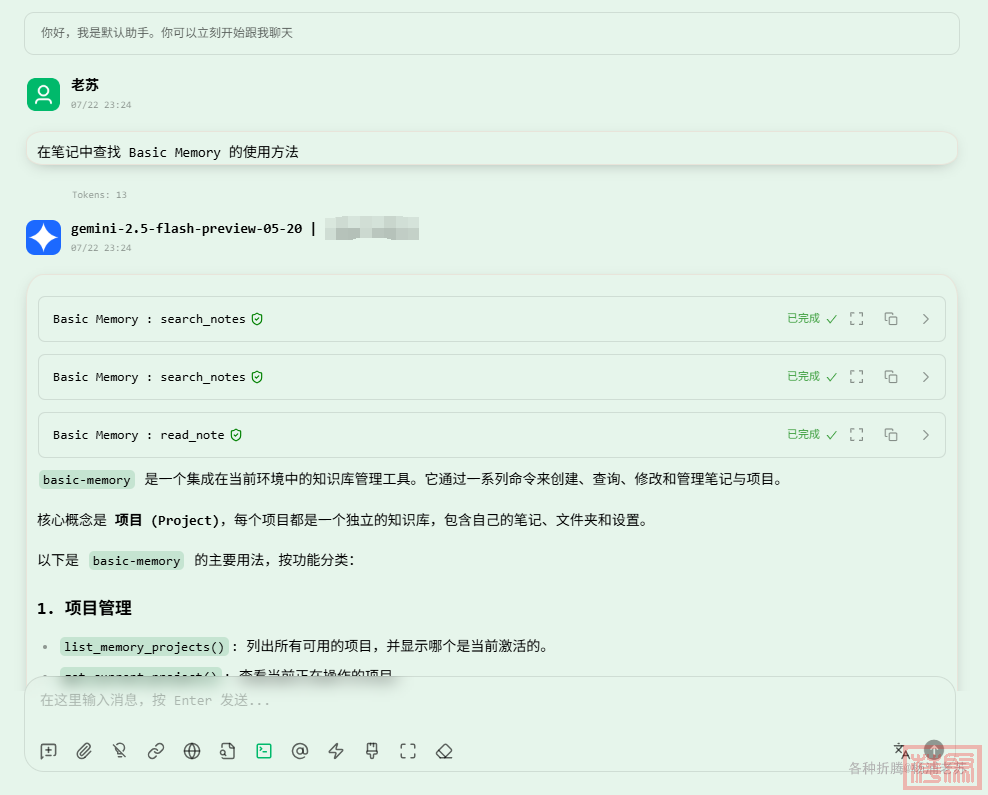
Task: Click the translate icon in the input bar
Action: [901, 750]
